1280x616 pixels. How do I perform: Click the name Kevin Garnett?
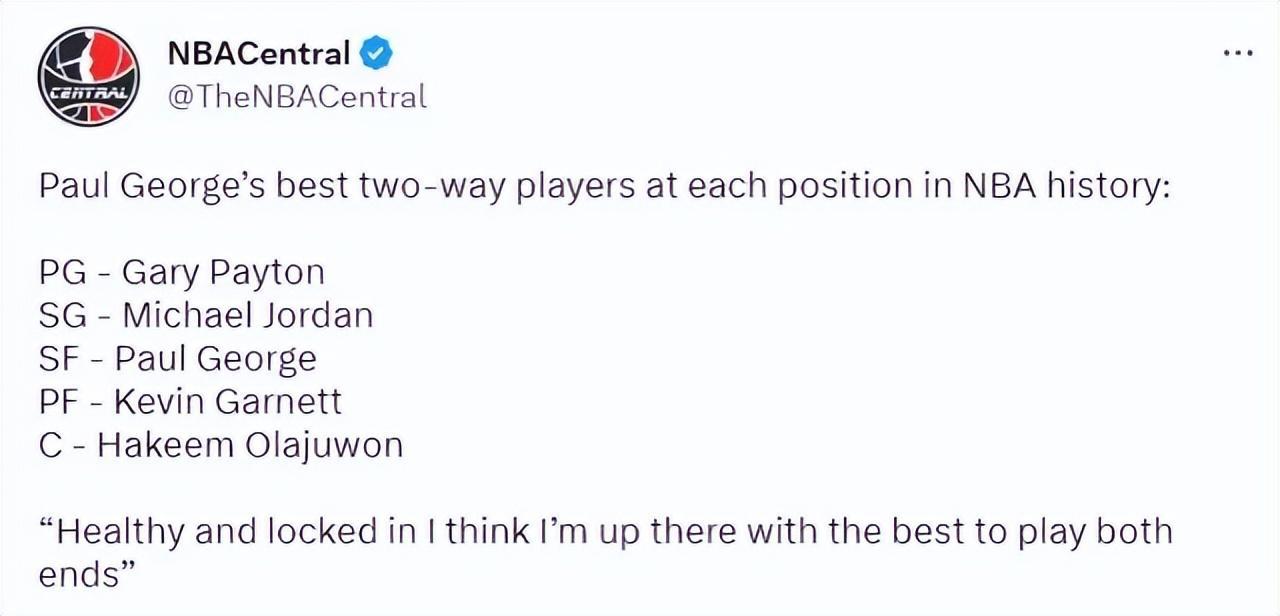point(227,401)
